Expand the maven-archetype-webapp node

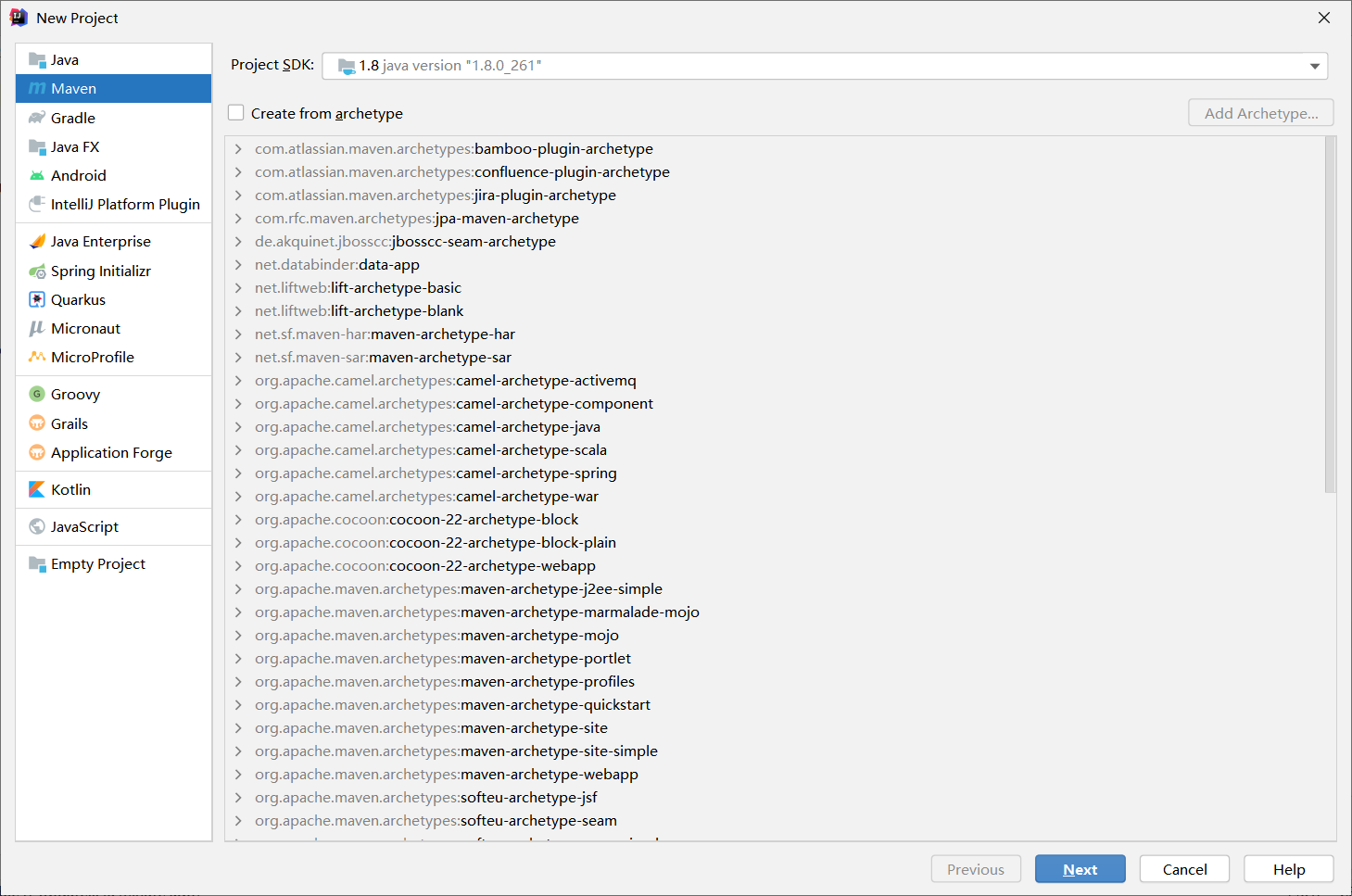(238, 774)
